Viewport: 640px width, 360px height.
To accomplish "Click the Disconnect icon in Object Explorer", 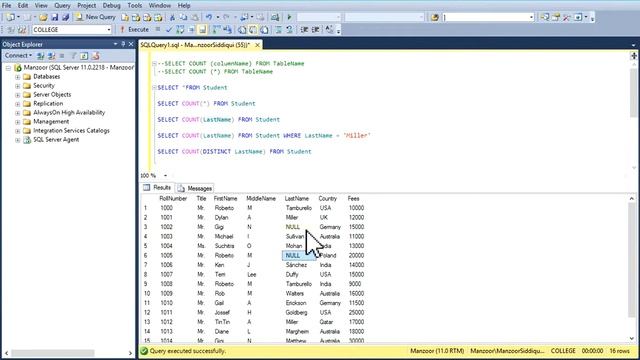I will (51, 56).
